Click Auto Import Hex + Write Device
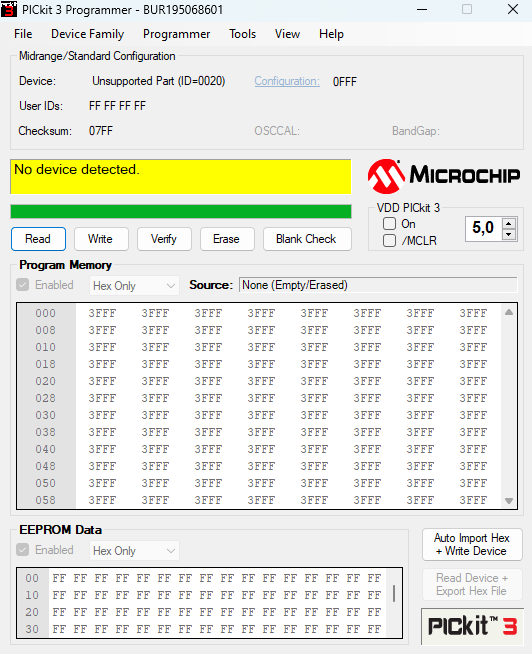Viewport: 532px width, 654px height. pos(472,544)
